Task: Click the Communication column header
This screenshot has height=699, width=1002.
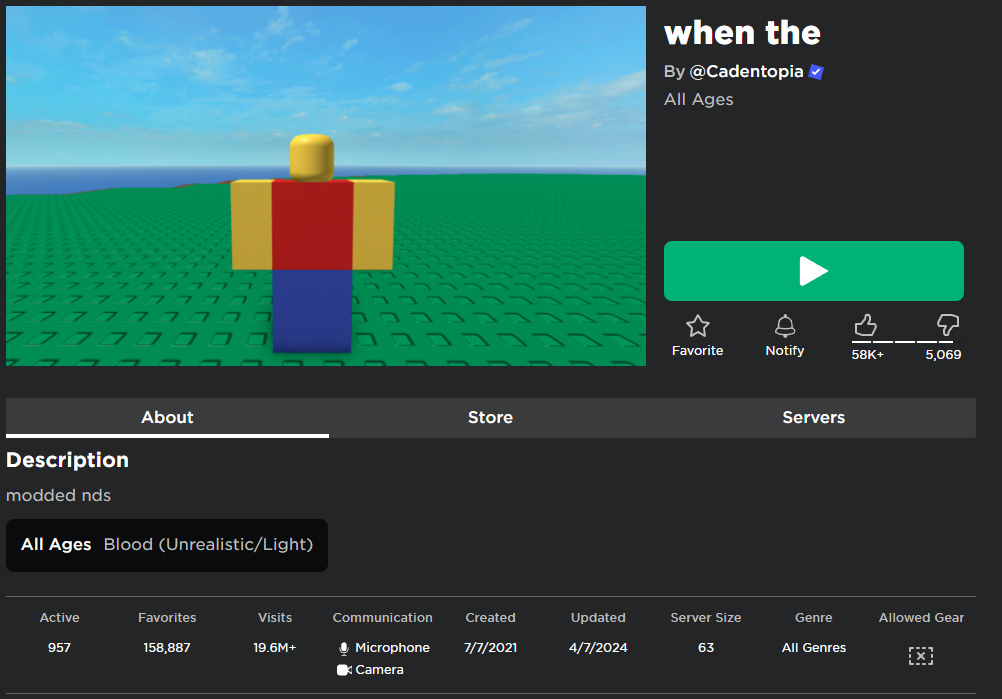Action: [382, 618]
